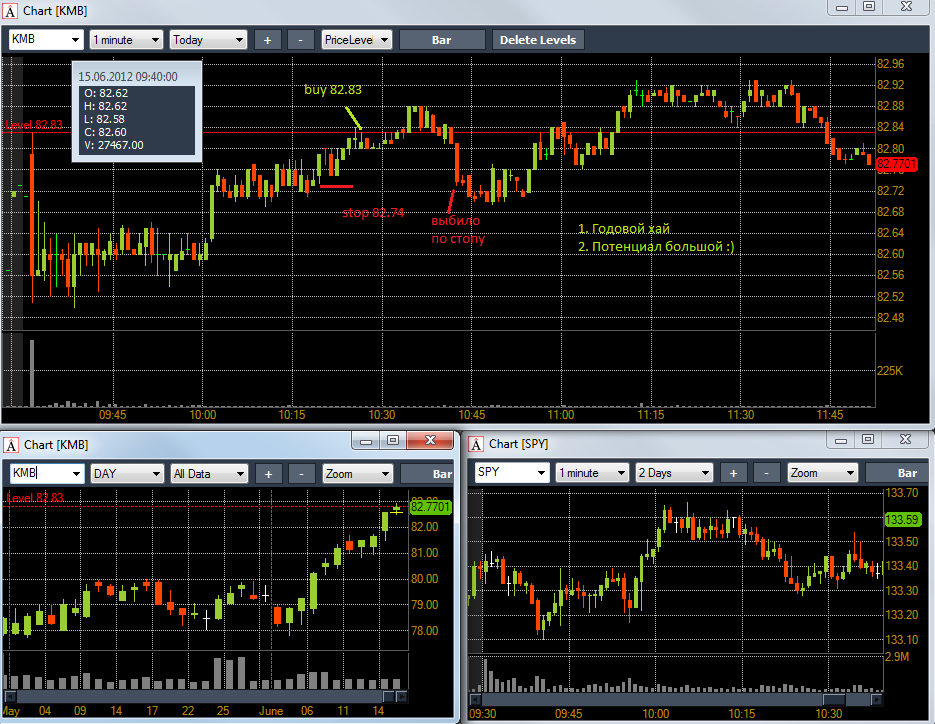Open the 2 Days range dropdown on SPY chart

674,473
